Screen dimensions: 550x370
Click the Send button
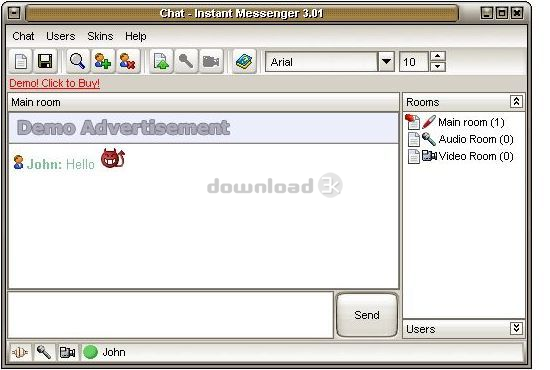click(367, 315)
